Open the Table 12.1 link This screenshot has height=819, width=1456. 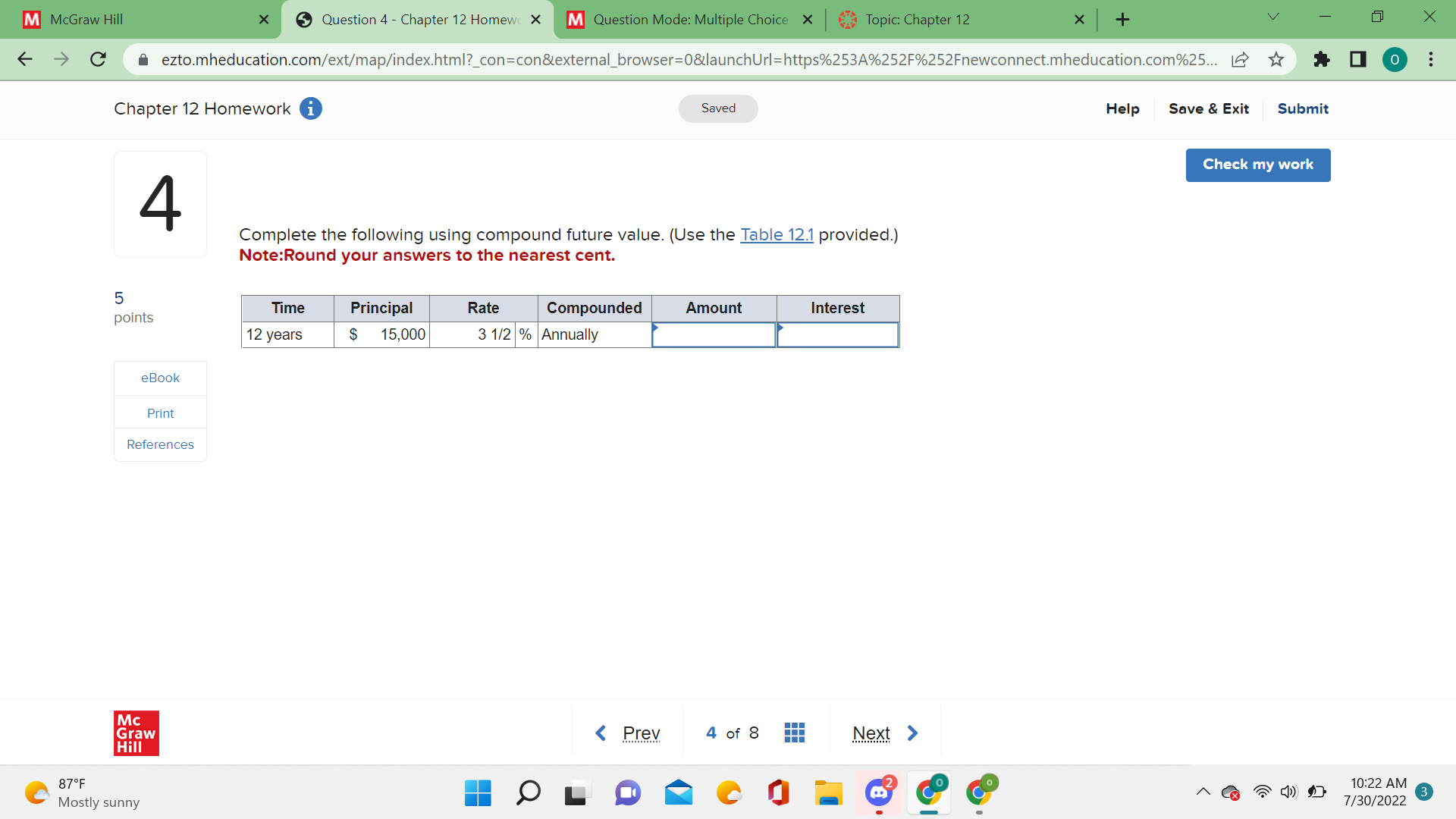(777, 234)
